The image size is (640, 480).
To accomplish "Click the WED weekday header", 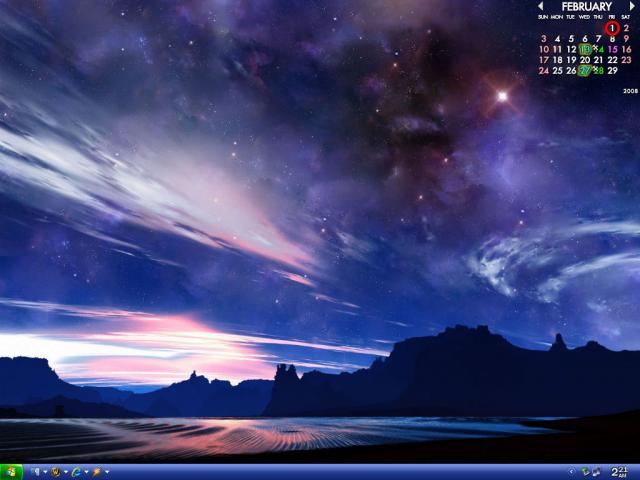I will pyautogui.click(x=584, y=17).
